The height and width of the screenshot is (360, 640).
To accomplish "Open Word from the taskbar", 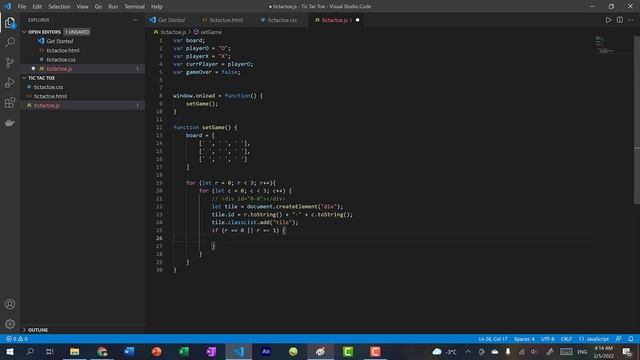I will [x=129, y=351].
